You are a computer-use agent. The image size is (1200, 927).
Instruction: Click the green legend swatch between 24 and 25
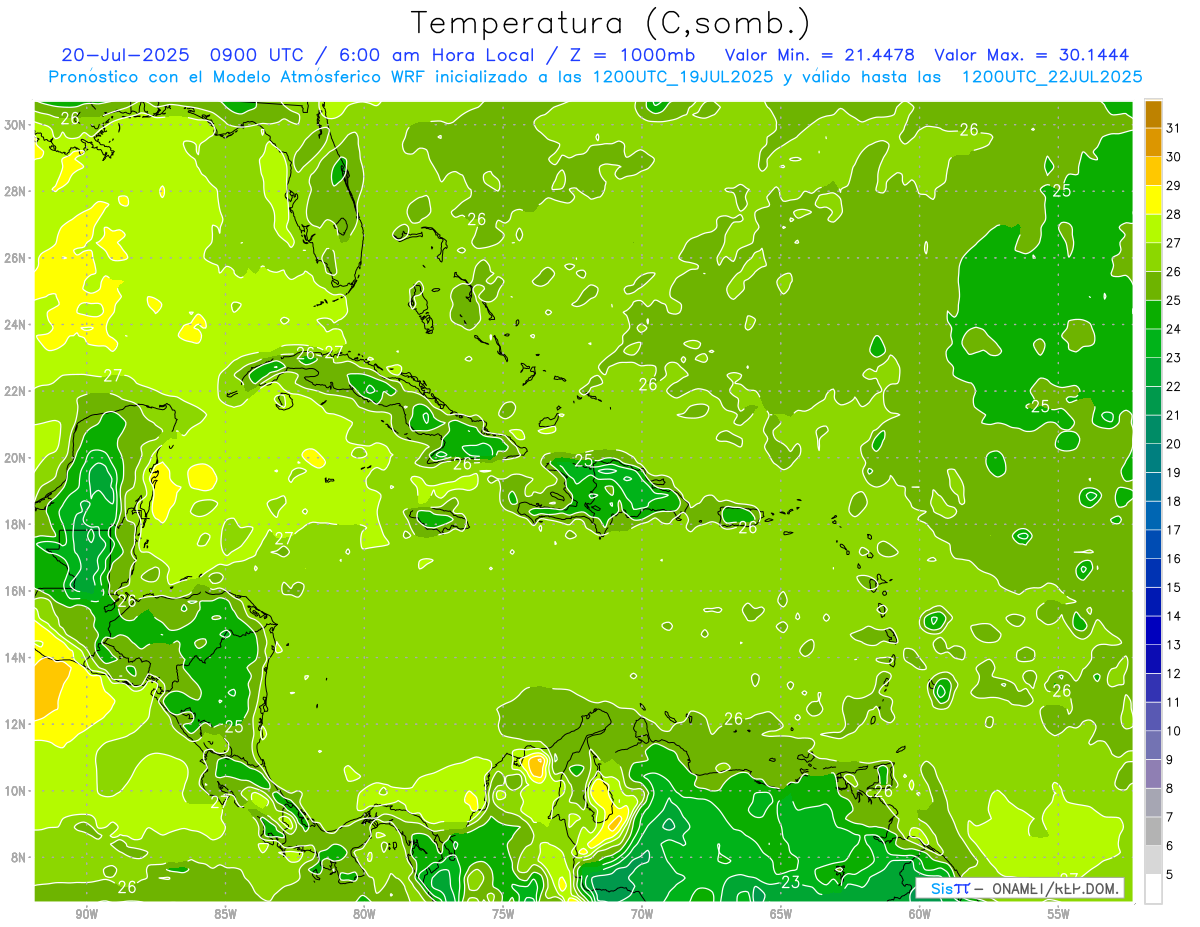click(x=1153, y=315)
